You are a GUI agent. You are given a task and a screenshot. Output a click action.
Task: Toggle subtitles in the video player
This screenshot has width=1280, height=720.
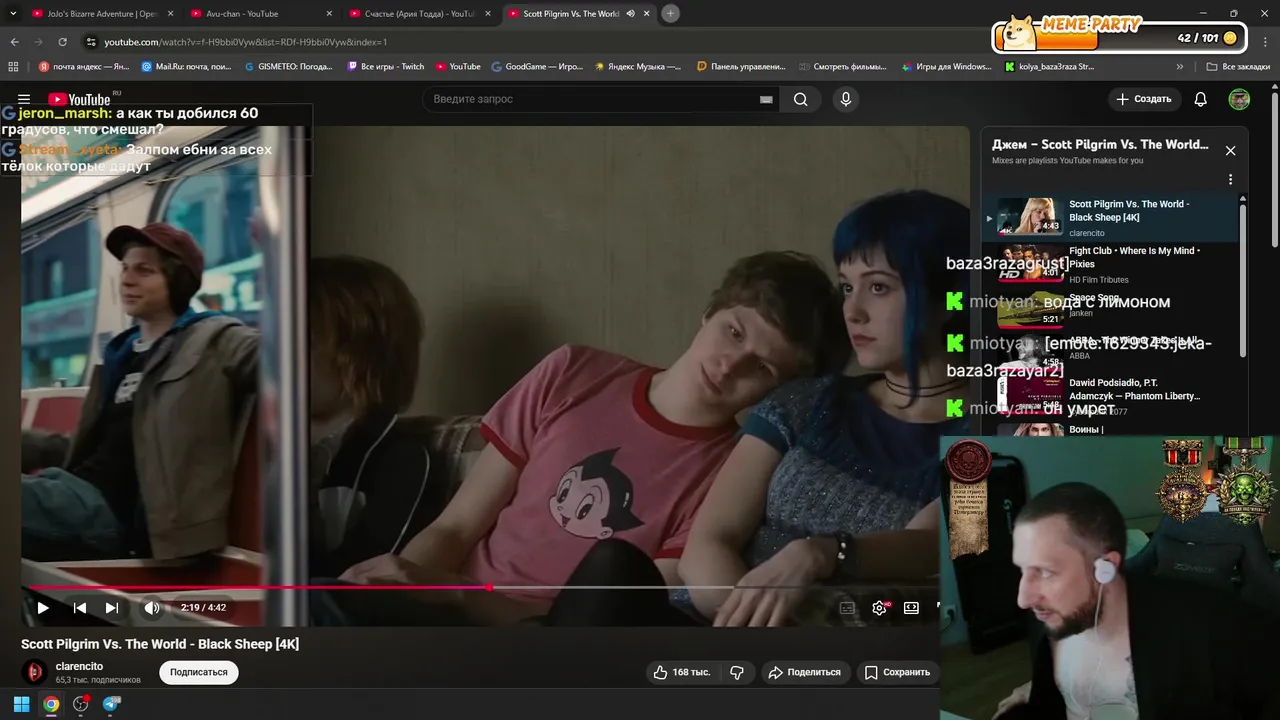(x=847, y=607)
